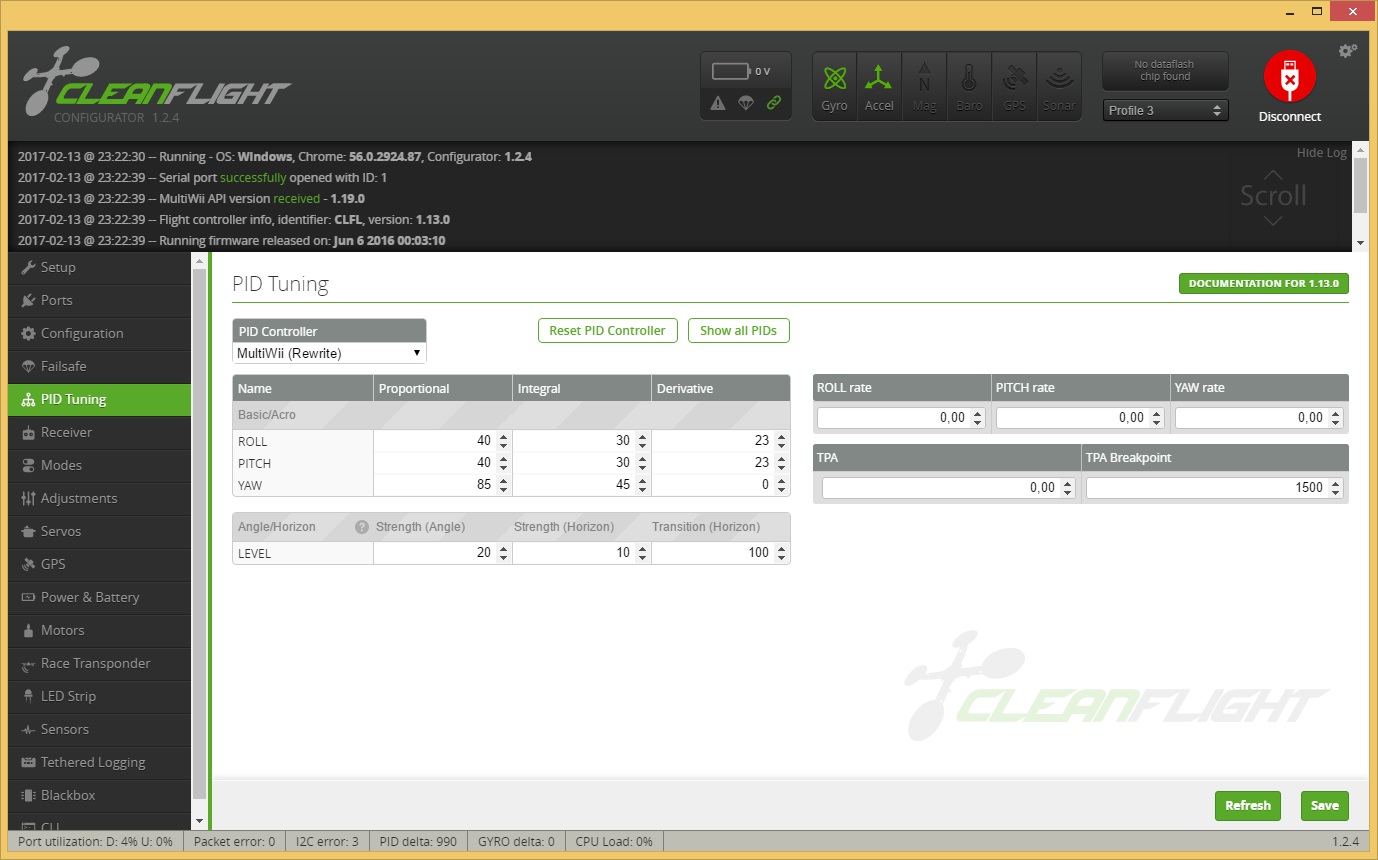This screenshot has width=1378, height=860.
Task: Click the failsafe parachute status icon
Action: click(746, 103)
